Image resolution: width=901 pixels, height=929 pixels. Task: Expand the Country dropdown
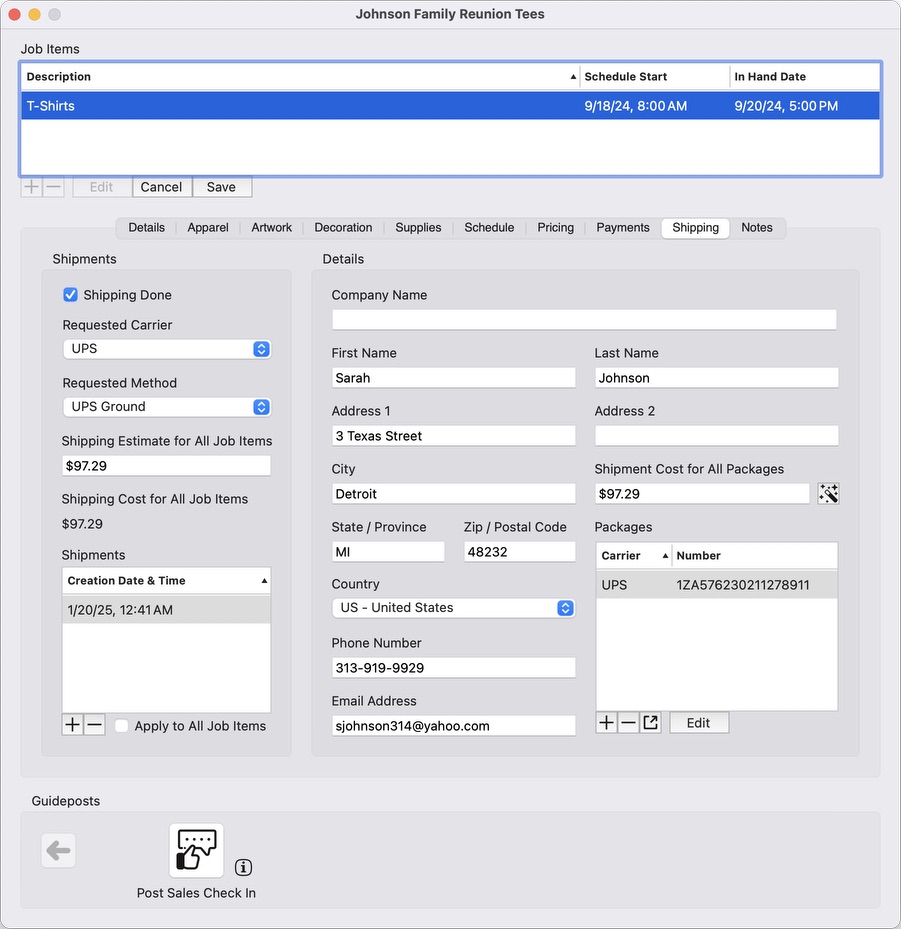(x=453, y=608)
